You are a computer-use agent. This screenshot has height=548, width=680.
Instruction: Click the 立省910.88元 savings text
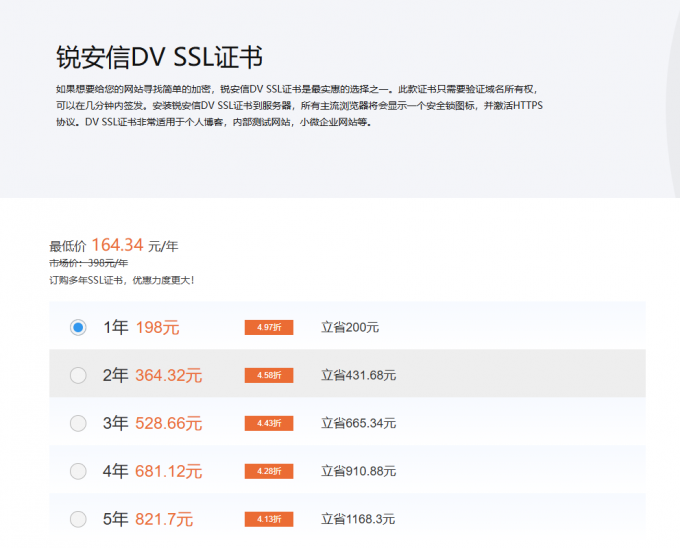click(358, 471)
